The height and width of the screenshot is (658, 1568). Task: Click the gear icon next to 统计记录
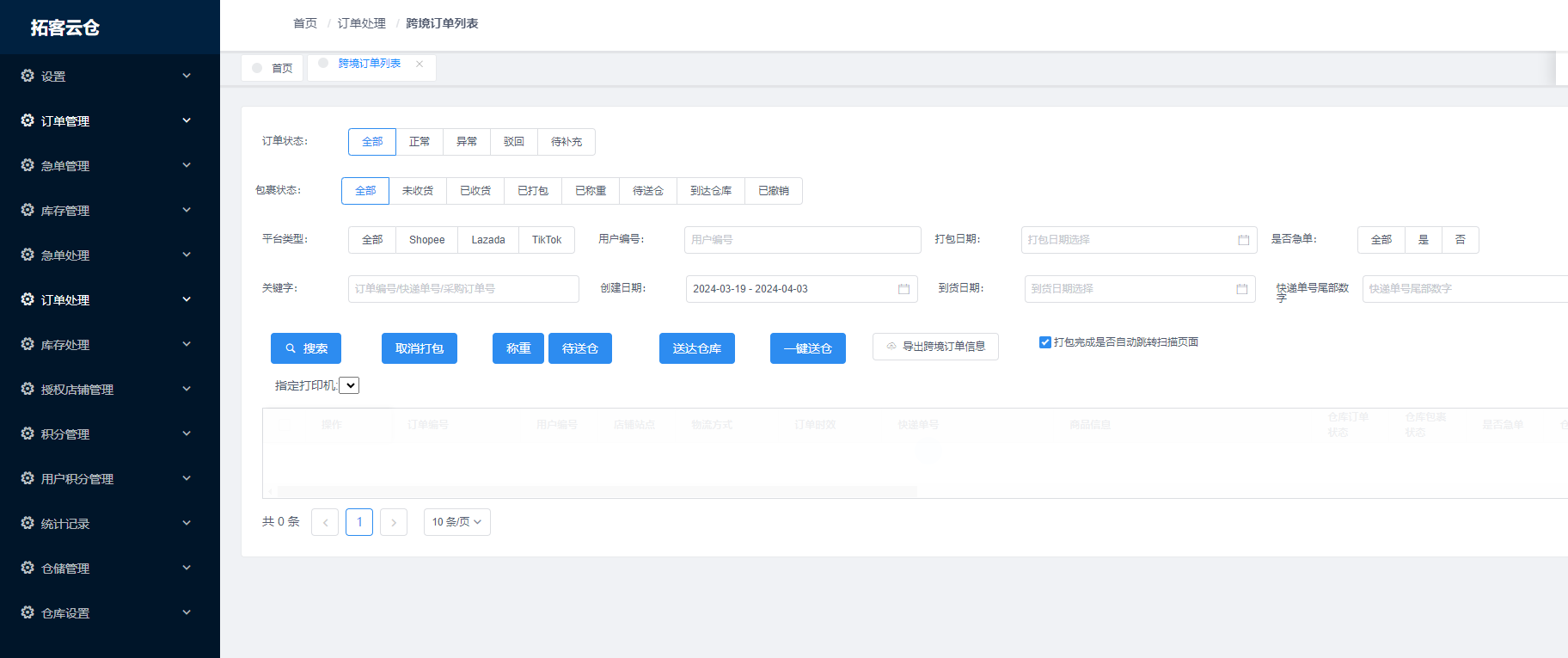click(28, 523)
